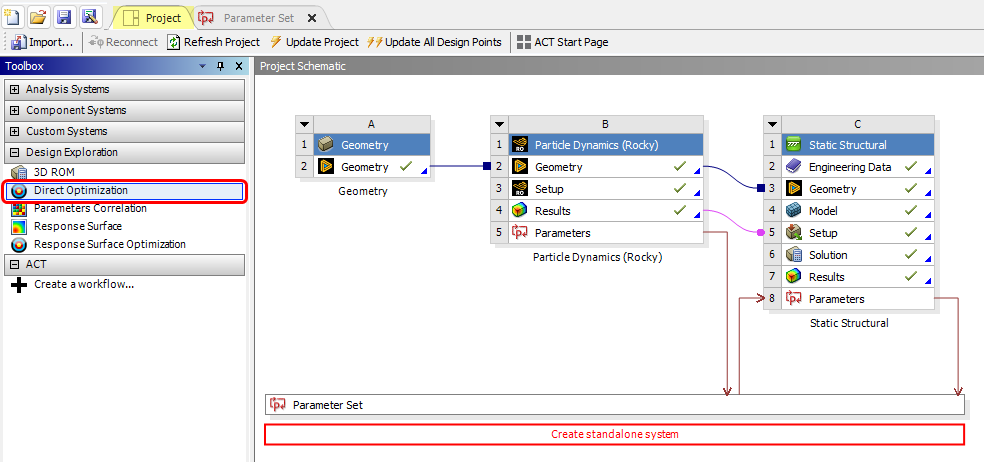Click Refresh Project
Viewport: 984px width, 462px height.
point(213,42)
